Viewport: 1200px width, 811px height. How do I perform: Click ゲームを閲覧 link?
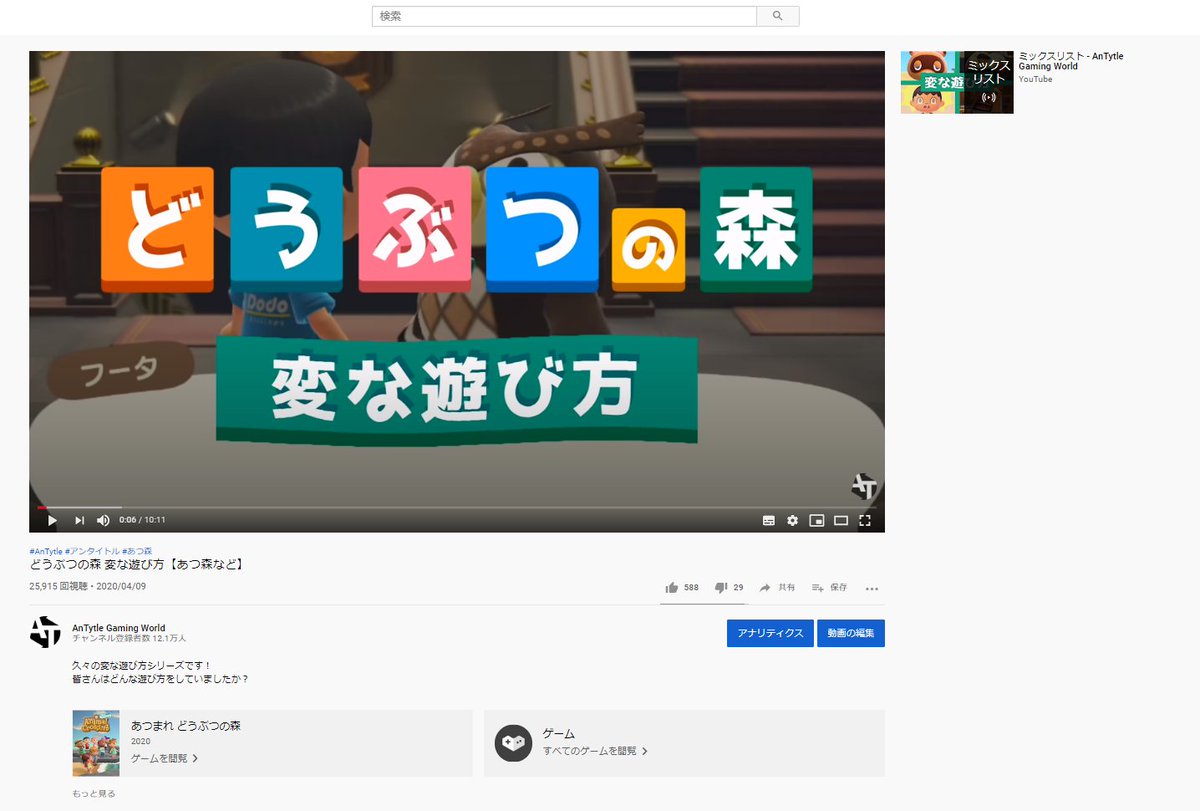(x=164, y=758)
